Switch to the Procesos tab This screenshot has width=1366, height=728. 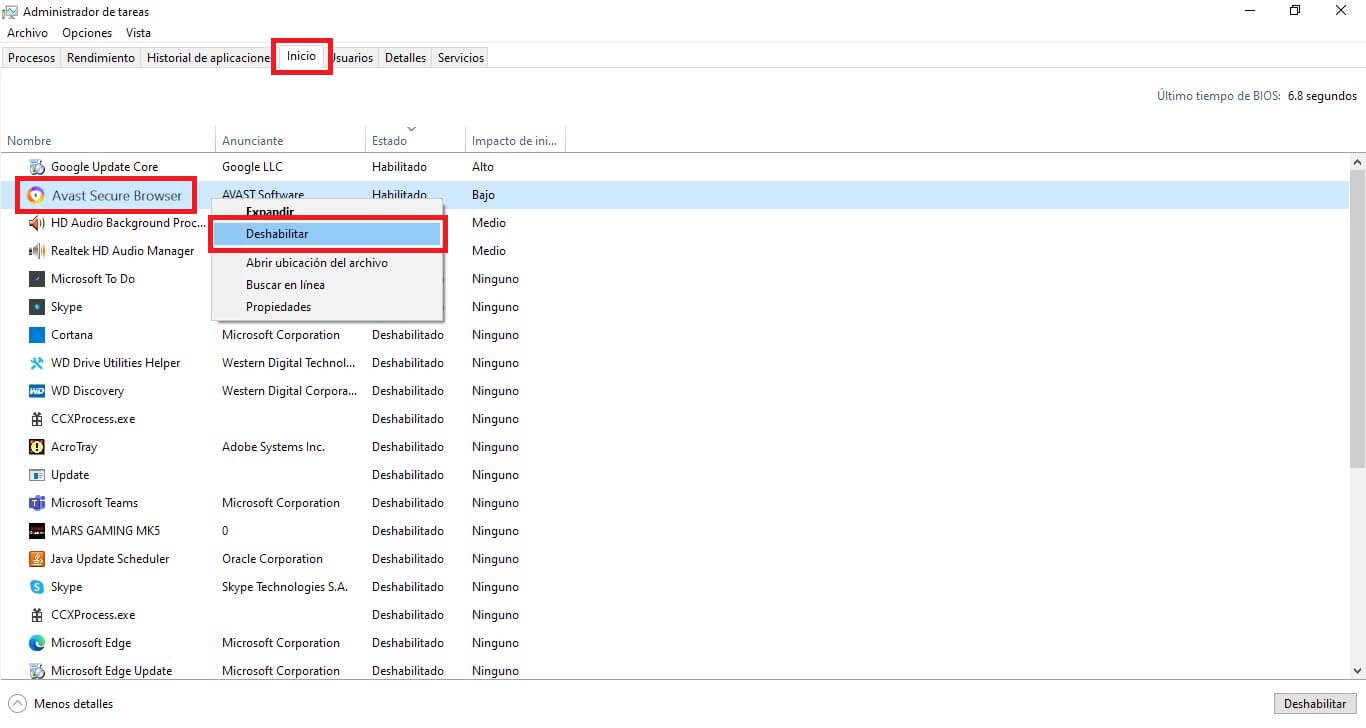pyautogui.click(x=31, y=58)
